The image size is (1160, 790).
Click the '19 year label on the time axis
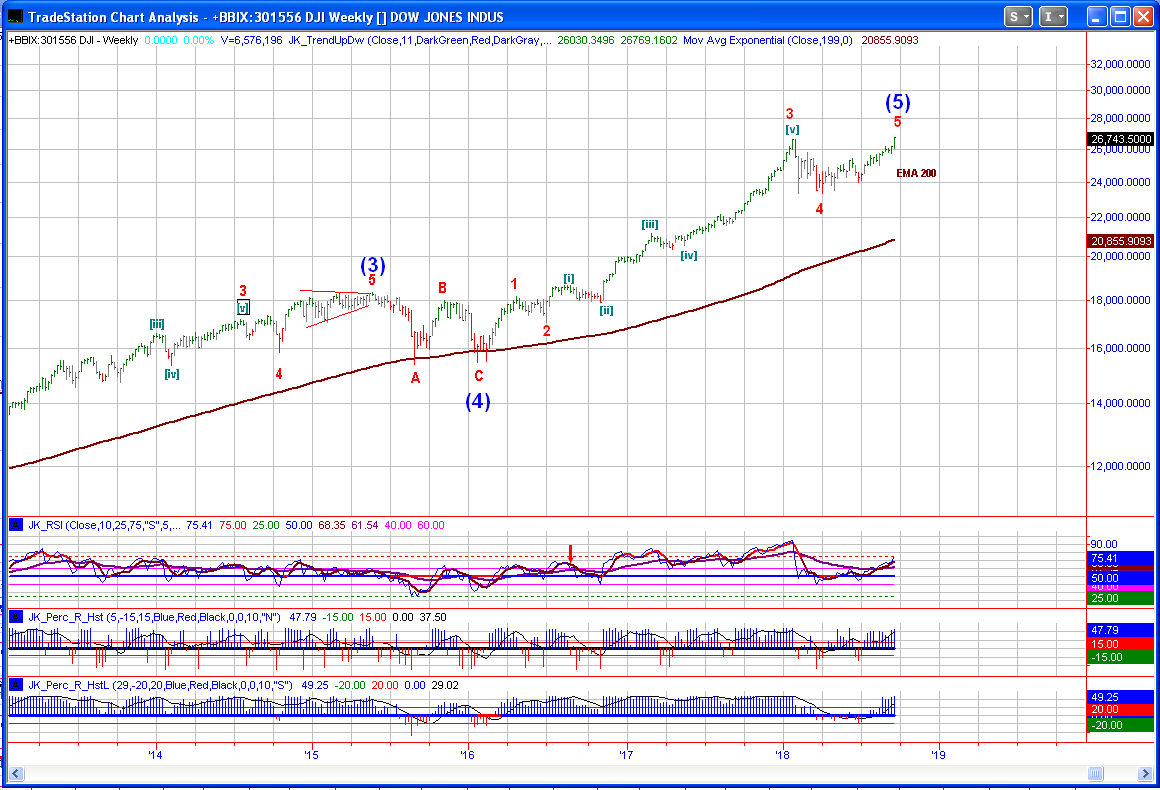(938, 755)
